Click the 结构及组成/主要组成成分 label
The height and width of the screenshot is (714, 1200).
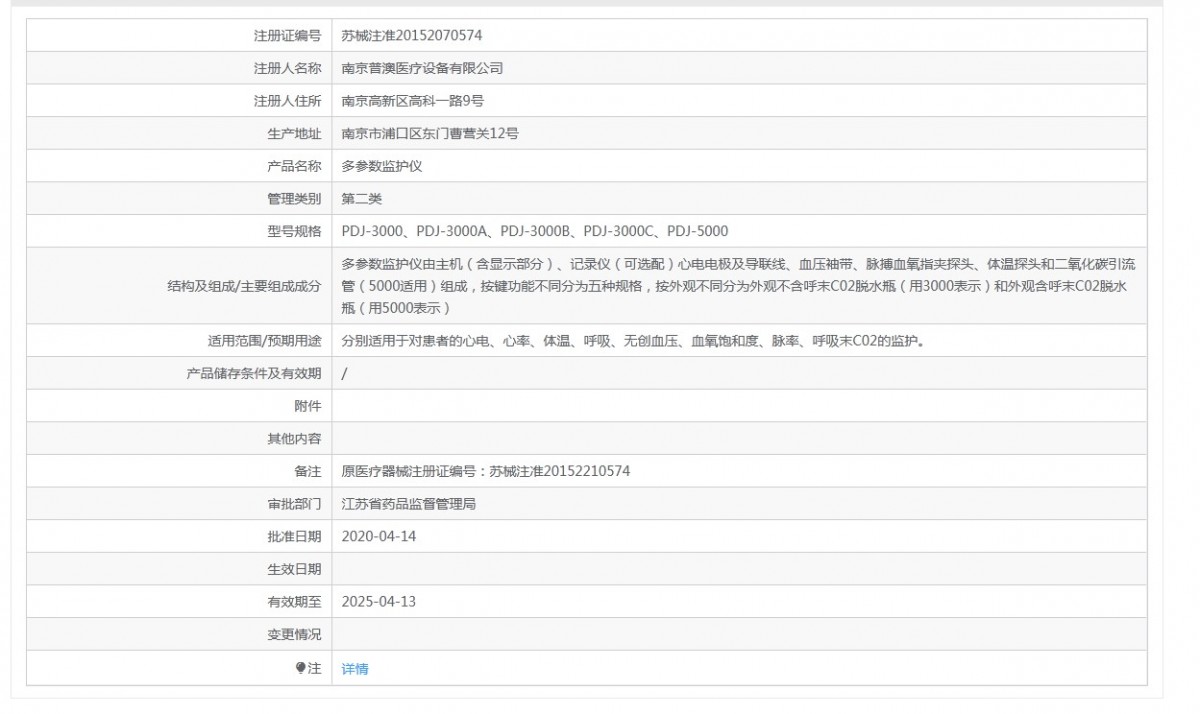pyautogui.click(x=245, y=286)
